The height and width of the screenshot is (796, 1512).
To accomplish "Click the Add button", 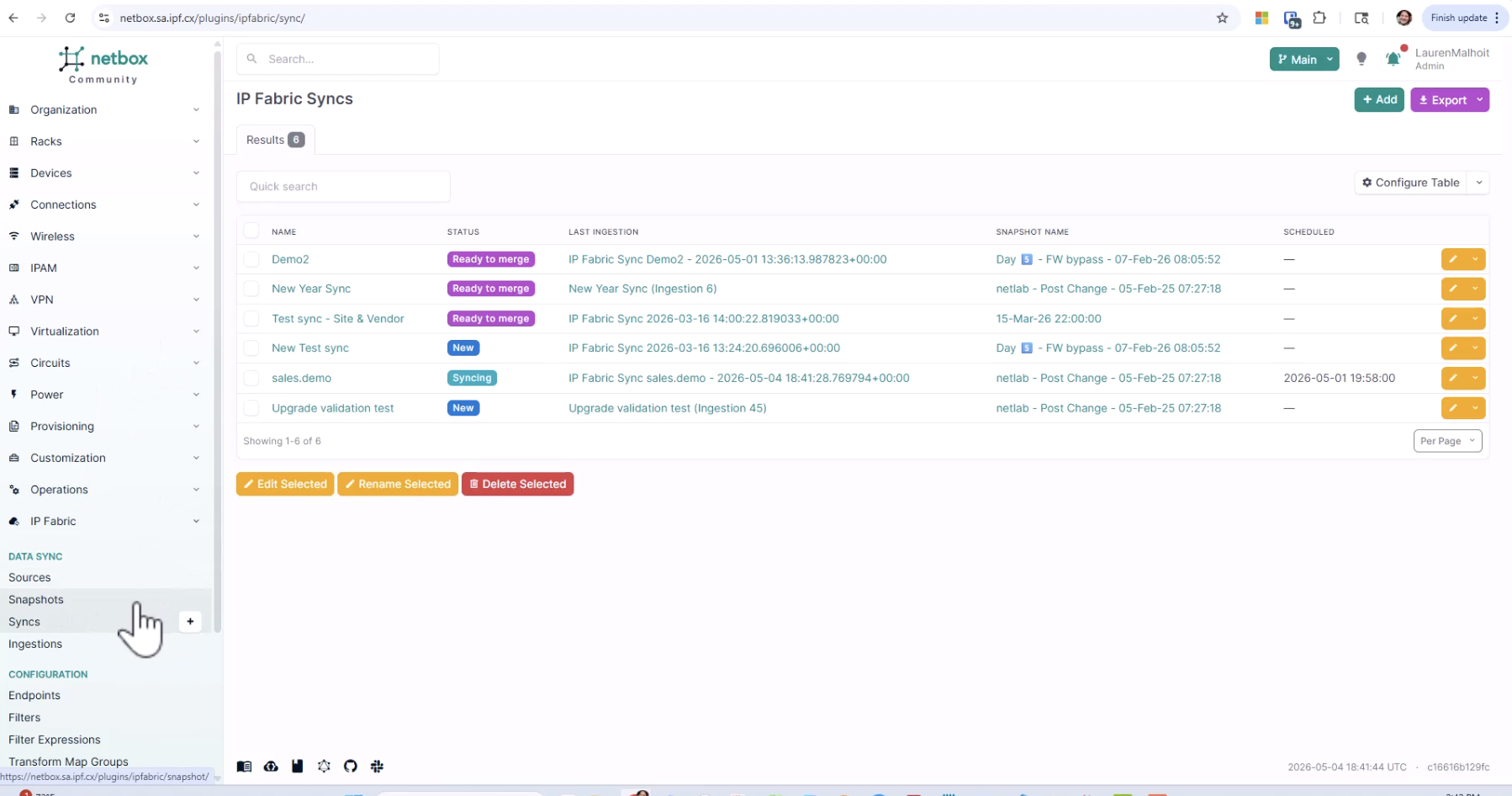I will click(x=1379, y=99).
